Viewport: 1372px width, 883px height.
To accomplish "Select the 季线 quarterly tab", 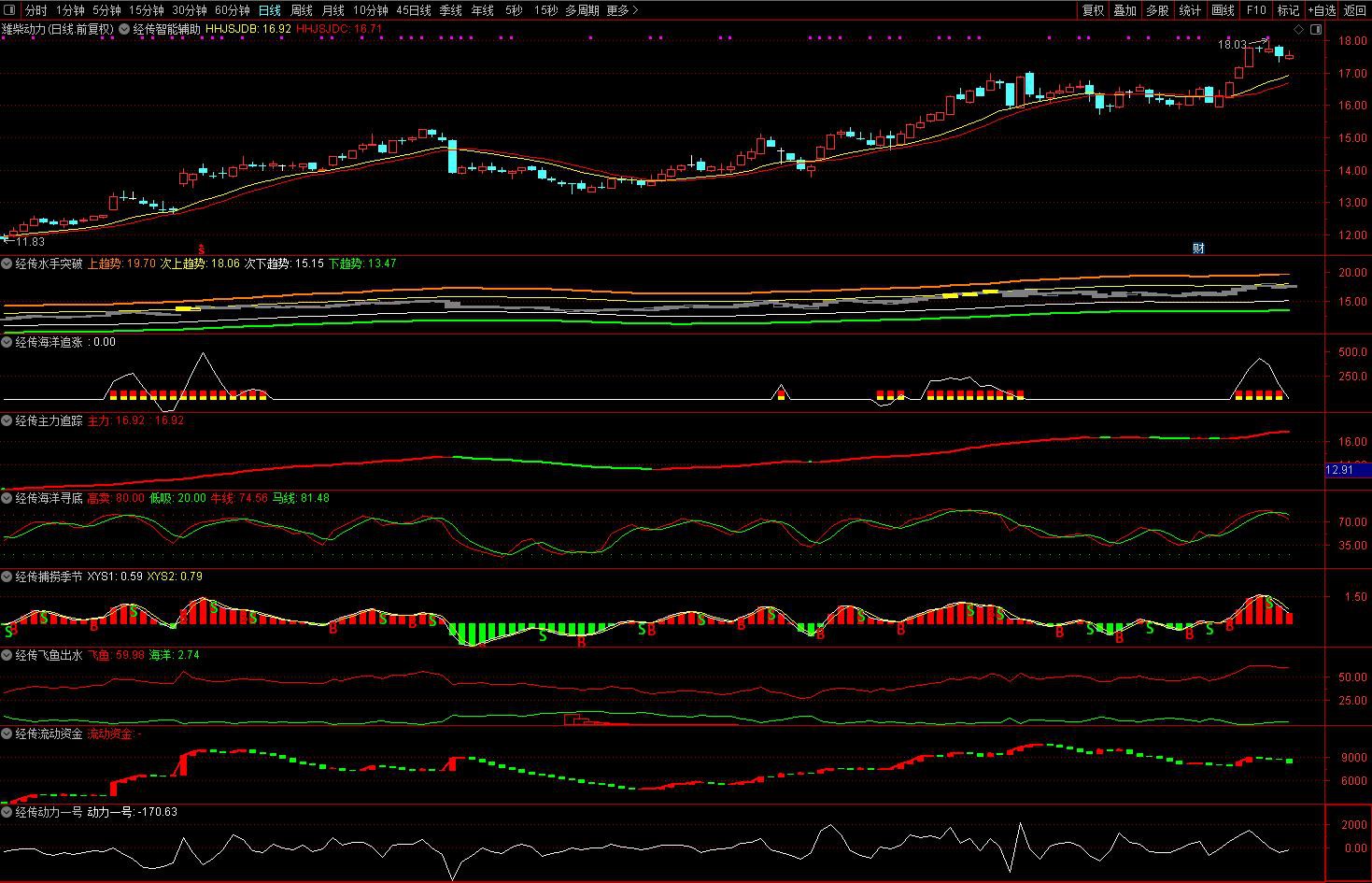I will (x=450, y=10).
